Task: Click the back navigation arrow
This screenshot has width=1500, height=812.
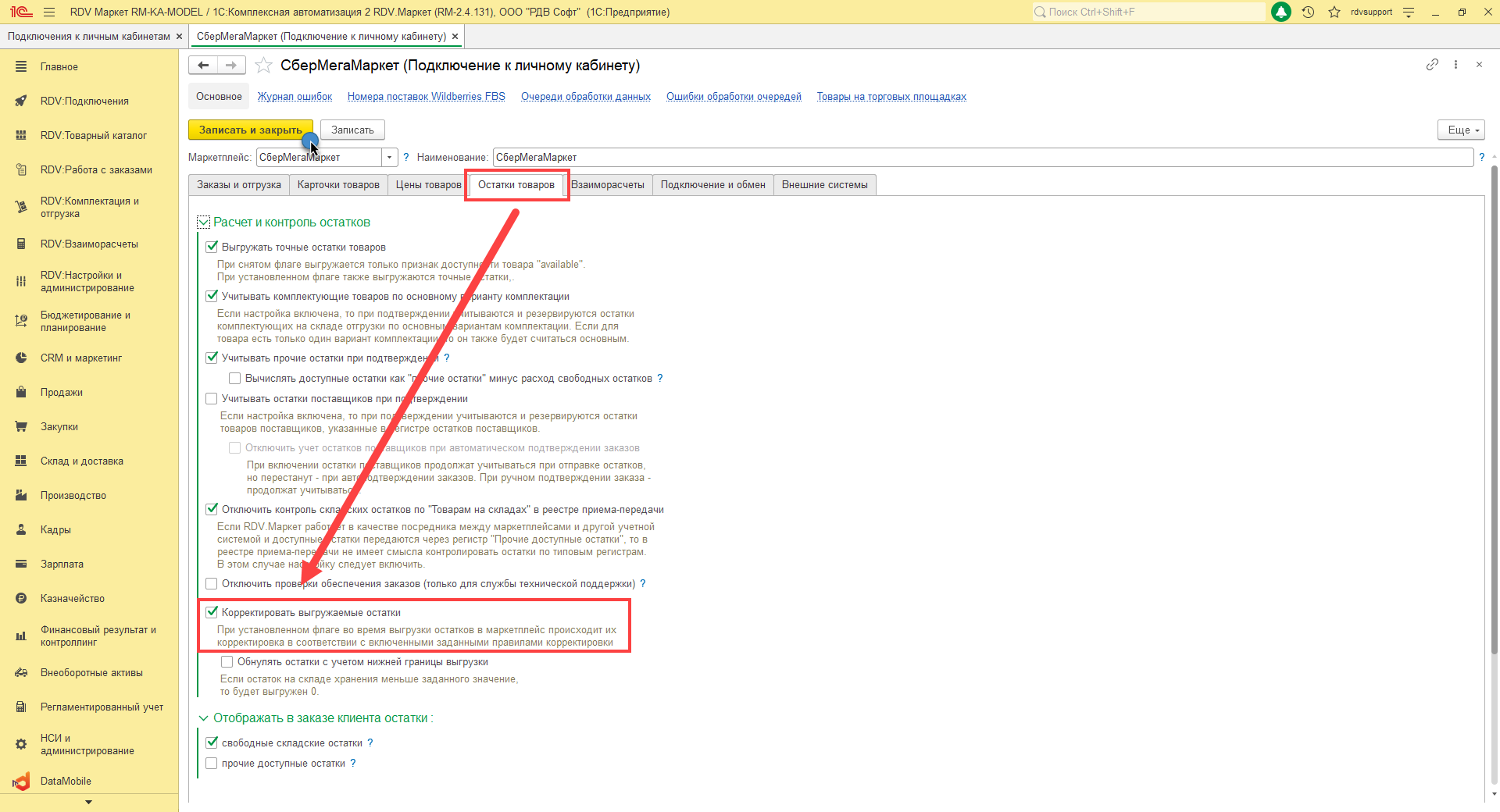Action: coord(203,66)
